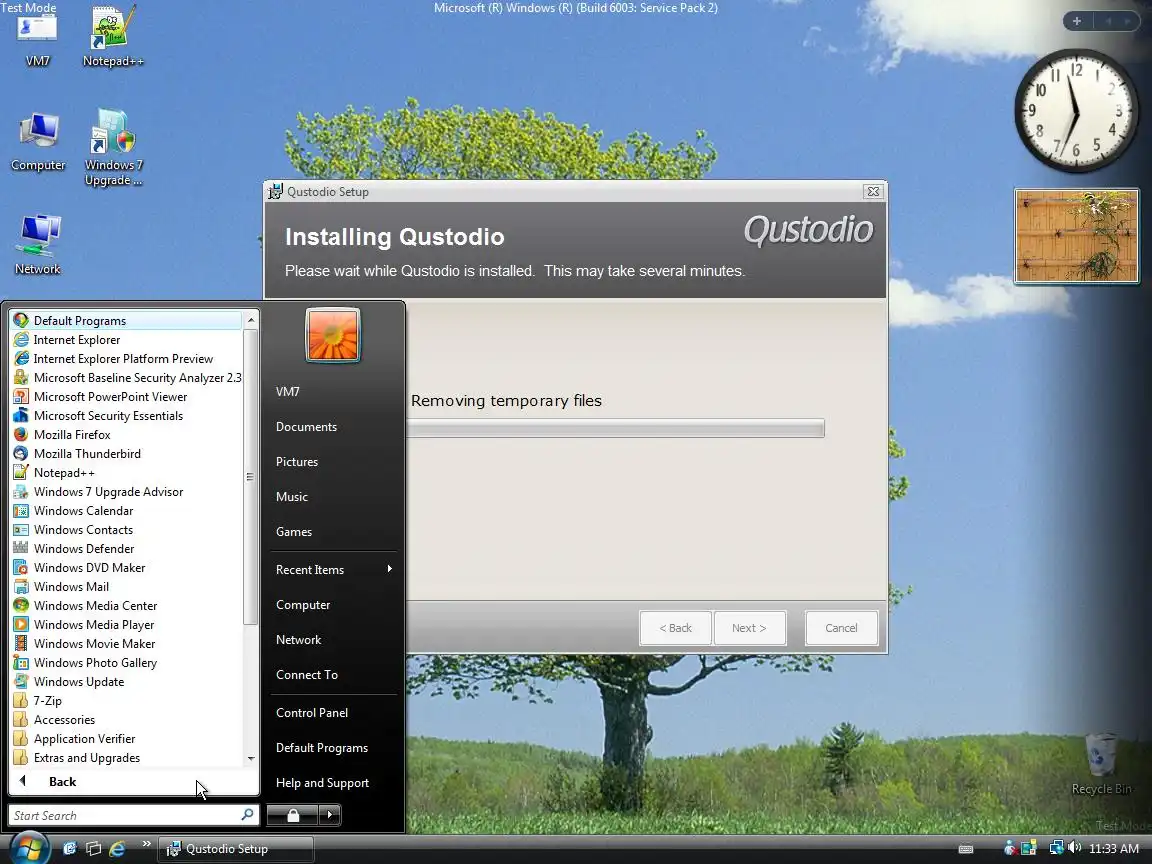Screen dimensions: 1152x864
Task: Launch Windows Media Player
Action: point(126,625)
